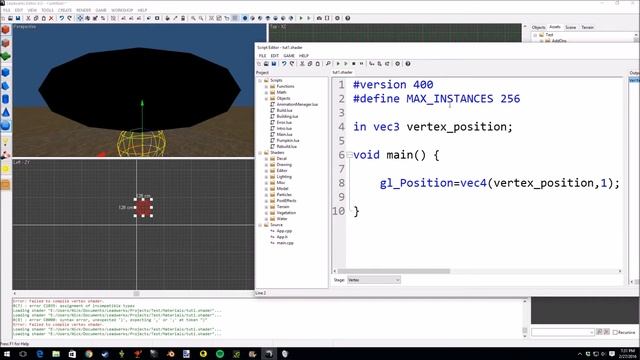Click the save icon in the main editor toolbar
640x360 pixels.
tap(18, 18)
